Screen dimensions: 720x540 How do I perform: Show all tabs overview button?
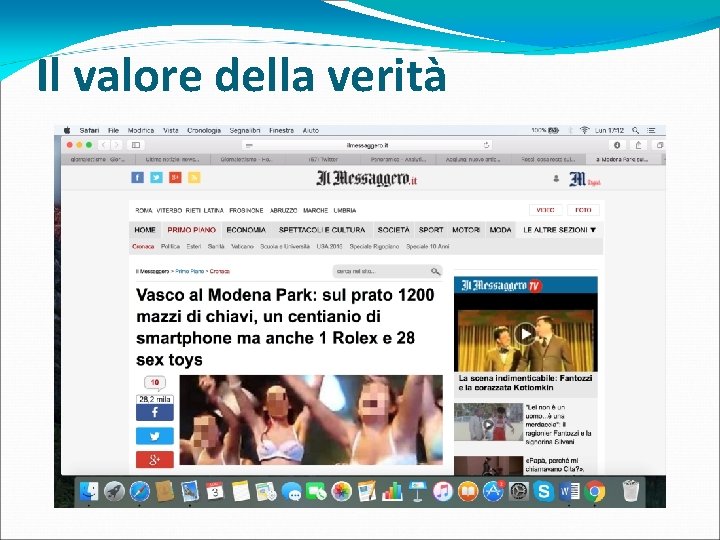point(659,145)
